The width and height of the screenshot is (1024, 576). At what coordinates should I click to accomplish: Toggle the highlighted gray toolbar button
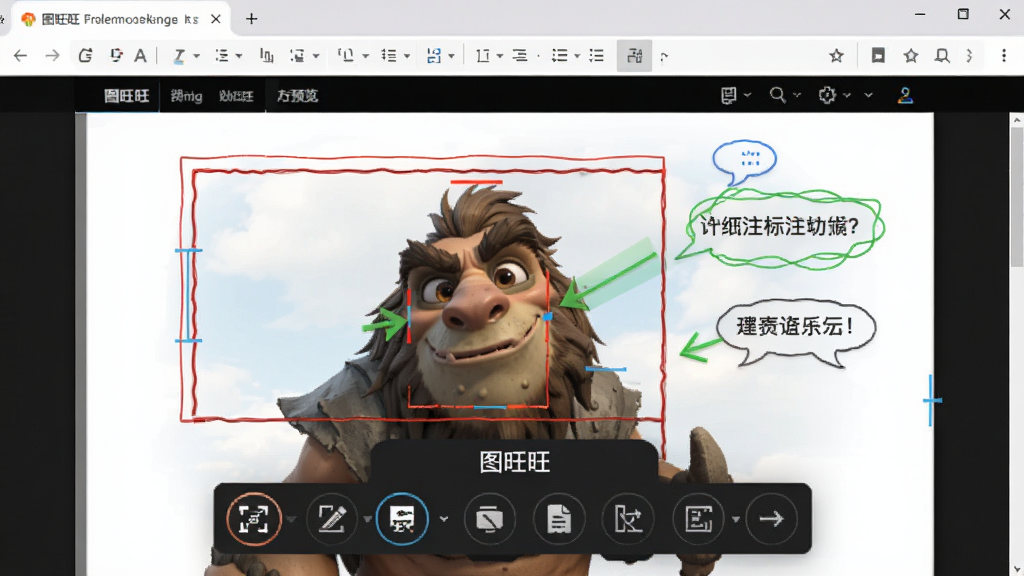634,56
